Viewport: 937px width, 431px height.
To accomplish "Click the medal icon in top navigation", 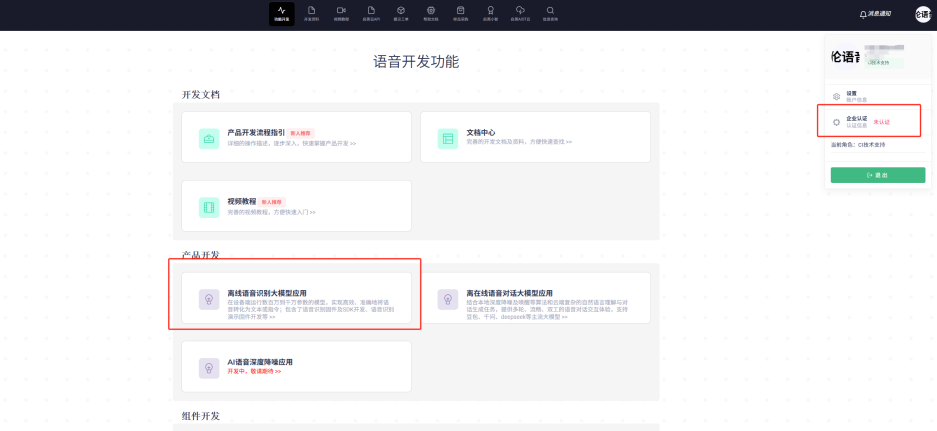I will [x=490, y=11].
